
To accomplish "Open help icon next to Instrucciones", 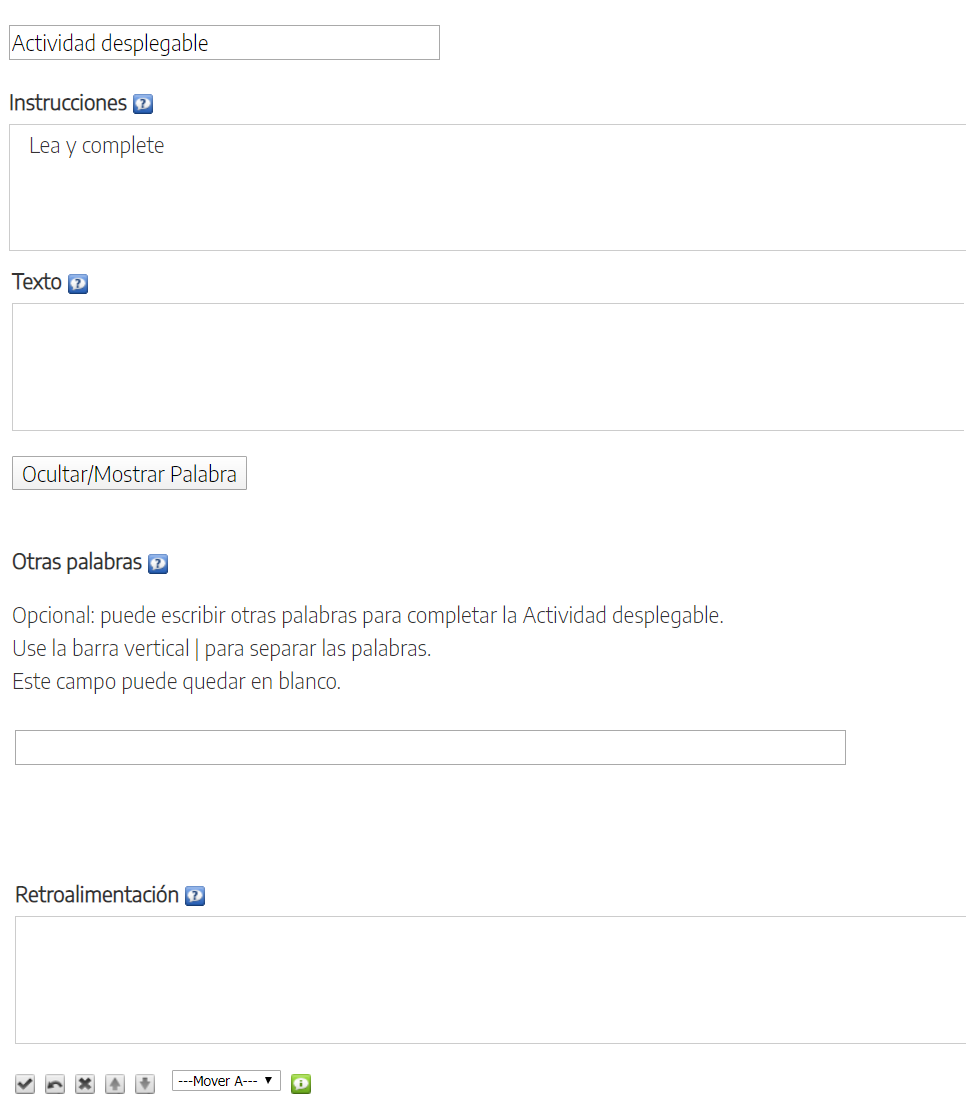I will point(143,104).
